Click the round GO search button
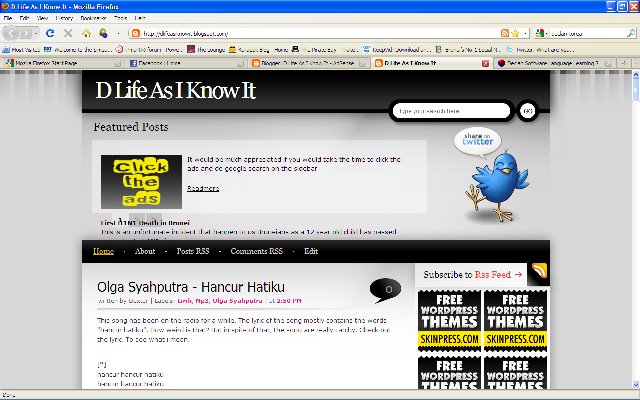 pos(528,111)
